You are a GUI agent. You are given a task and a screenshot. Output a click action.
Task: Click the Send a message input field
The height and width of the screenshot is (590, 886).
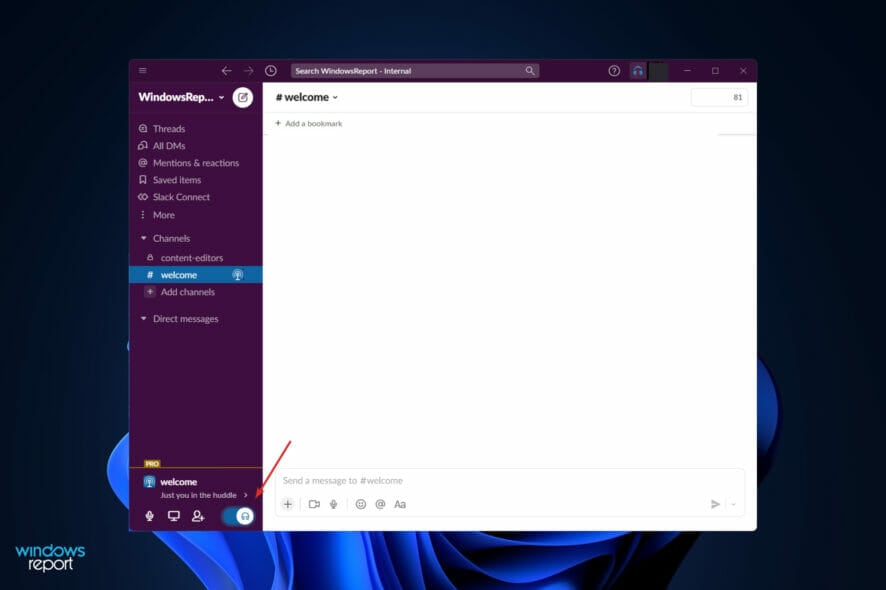coord(500,481)
